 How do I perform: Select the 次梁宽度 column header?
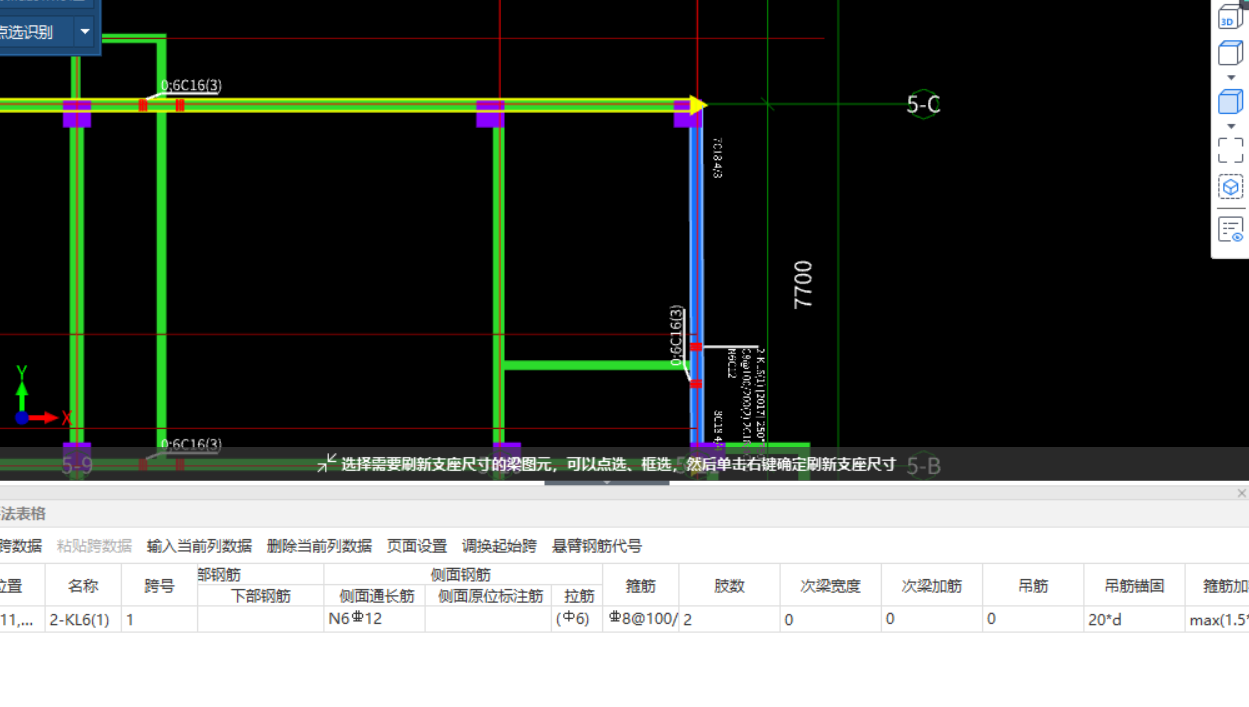[x=830, y=585]
